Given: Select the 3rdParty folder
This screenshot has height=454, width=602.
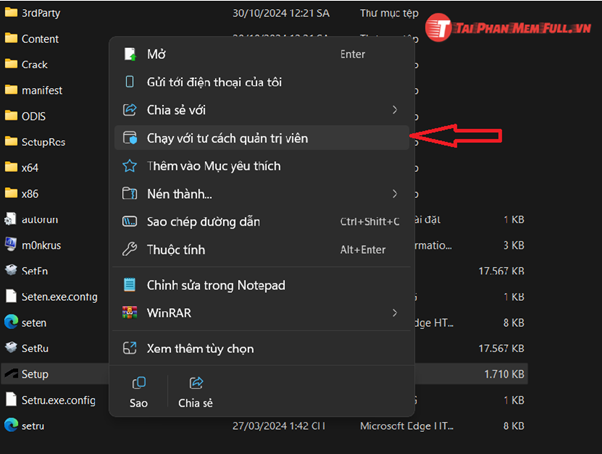Looking at the screenshot, I should point(42,13).
